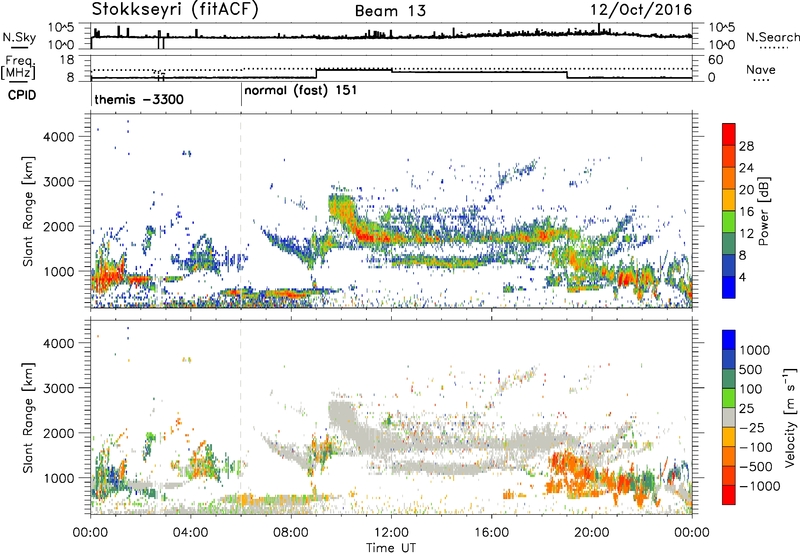The image size is (800, 554).
Task: Click the '28' power colorbar tick label
Action: 746,146
